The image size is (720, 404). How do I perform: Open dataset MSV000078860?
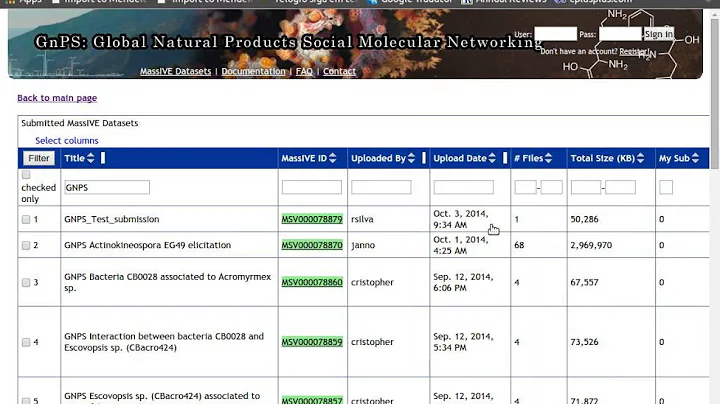[x=312, y=282]
